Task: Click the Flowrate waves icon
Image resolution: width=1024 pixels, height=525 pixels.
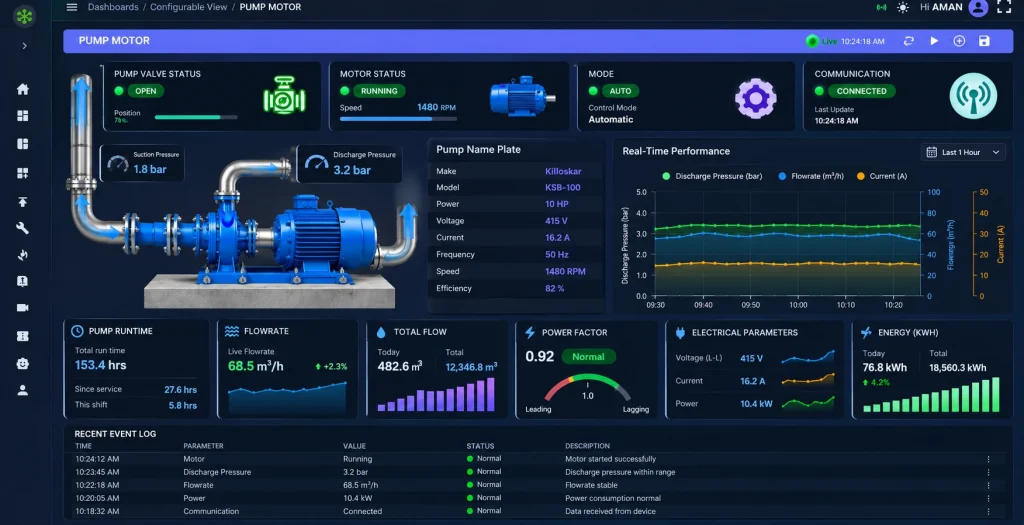Action: (231, 331)
